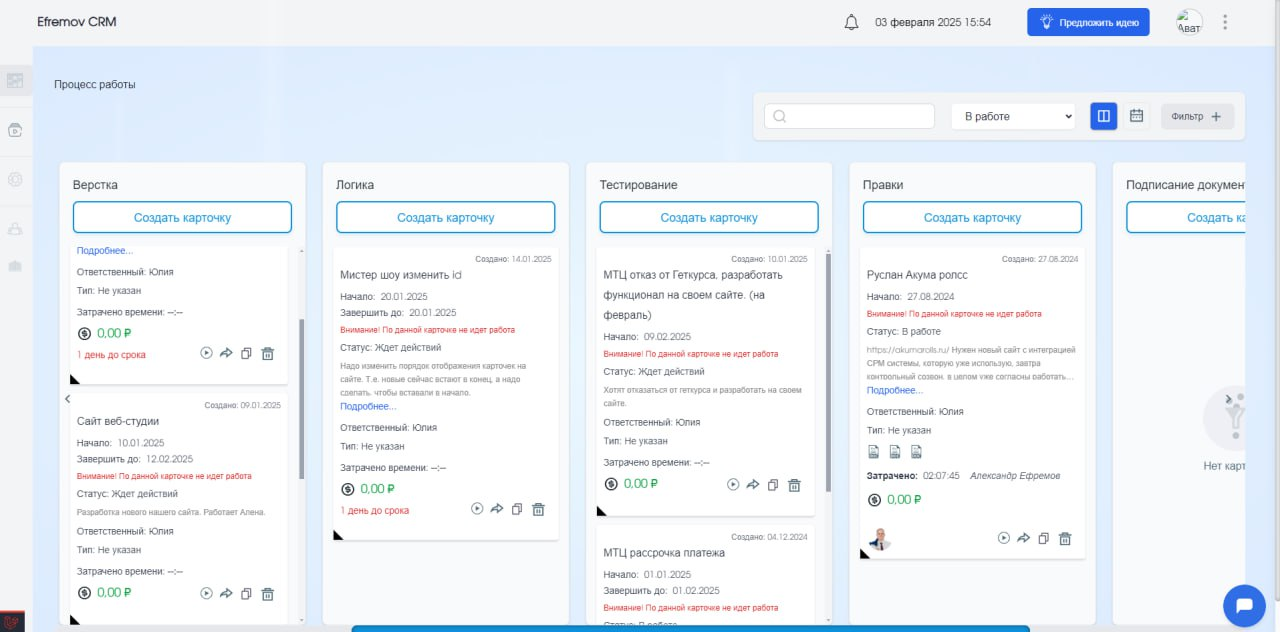
Task: Click 'Создать карточку' in Тестирование column
Action: point(709,217)
